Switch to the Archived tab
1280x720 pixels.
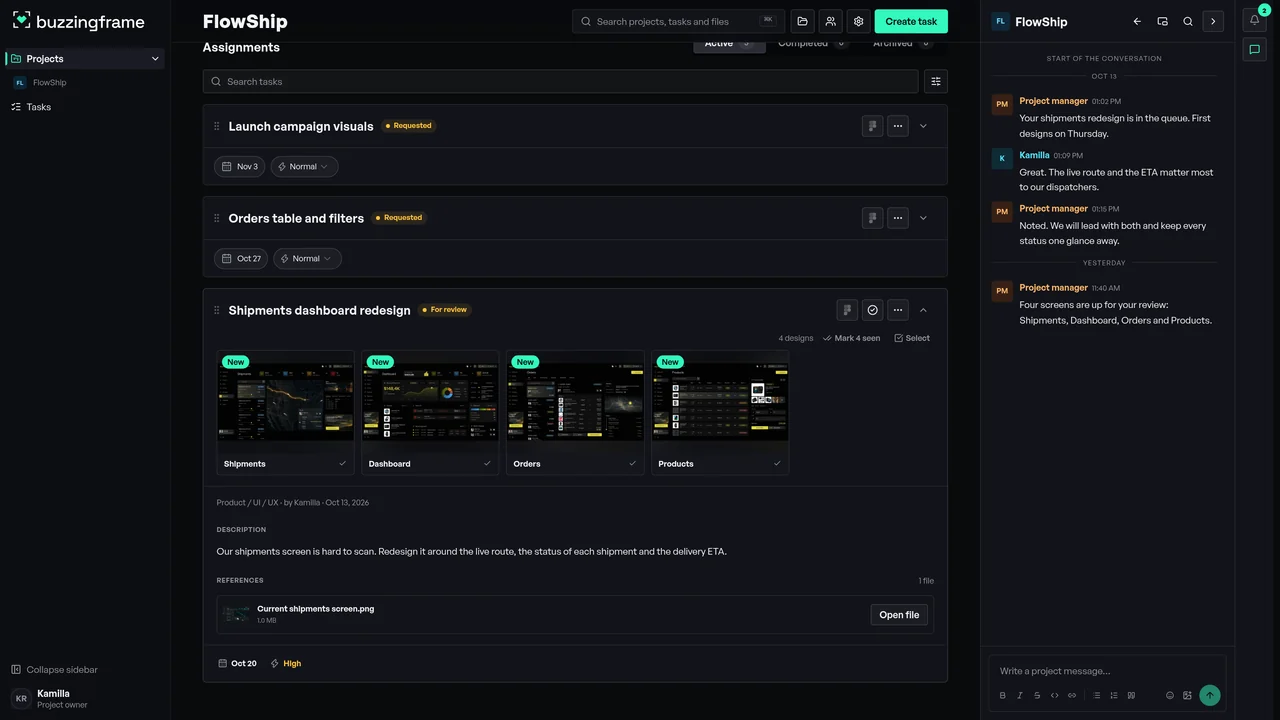(x=903, y=44)
